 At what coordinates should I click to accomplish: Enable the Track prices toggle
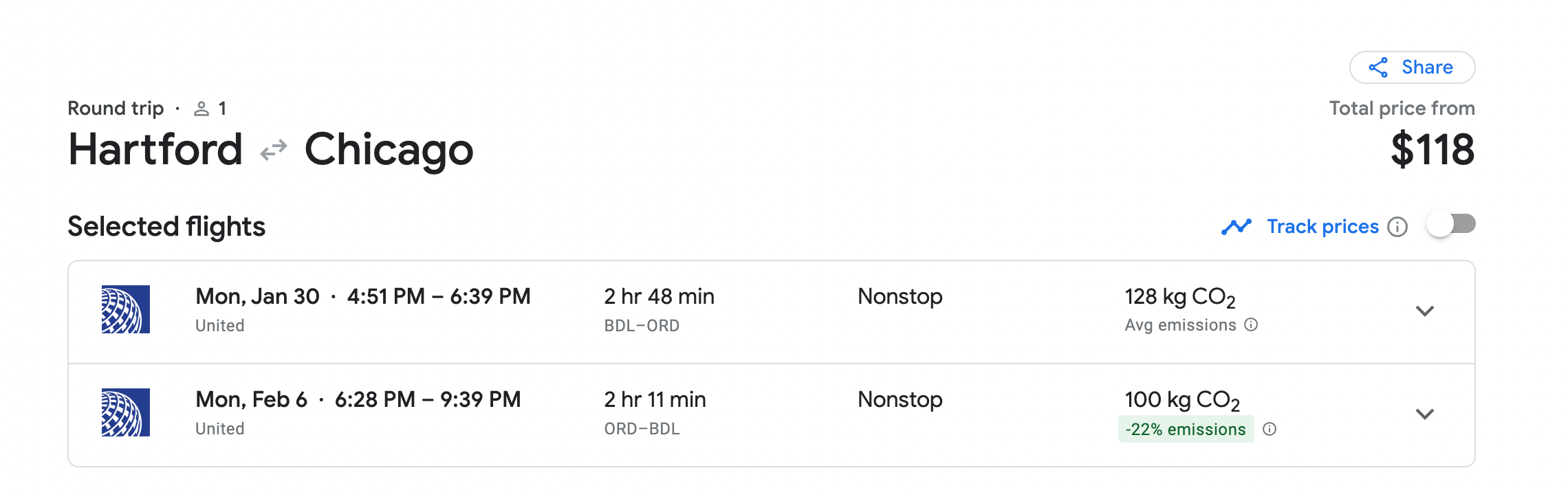1451,225
